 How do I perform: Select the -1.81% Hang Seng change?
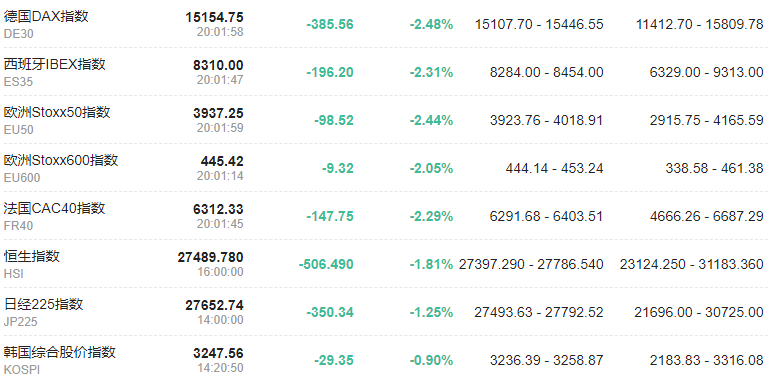point(432,265)
